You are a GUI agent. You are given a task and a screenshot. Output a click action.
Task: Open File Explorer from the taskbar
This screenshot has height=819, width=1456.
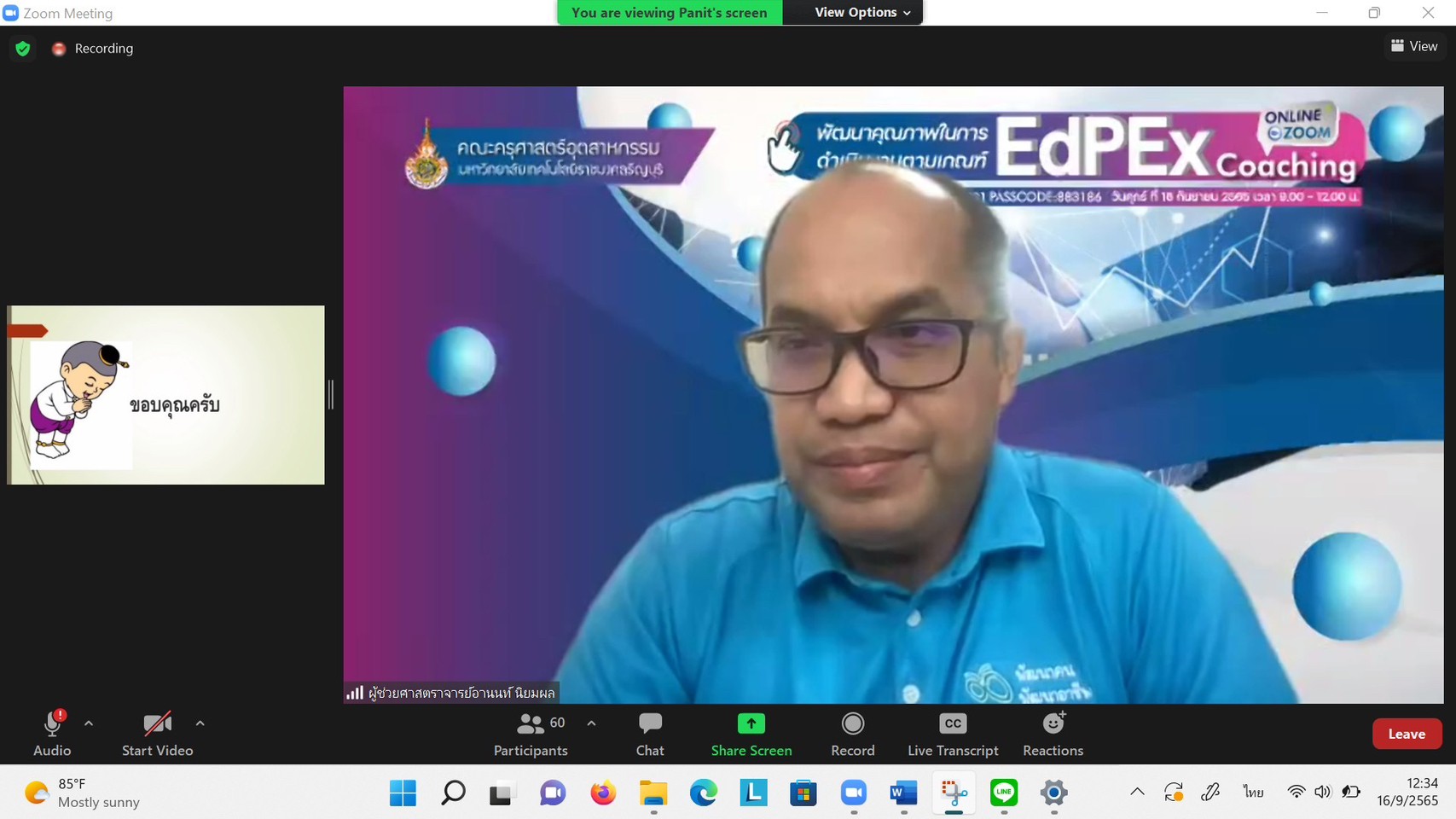[x=653, y=793]
